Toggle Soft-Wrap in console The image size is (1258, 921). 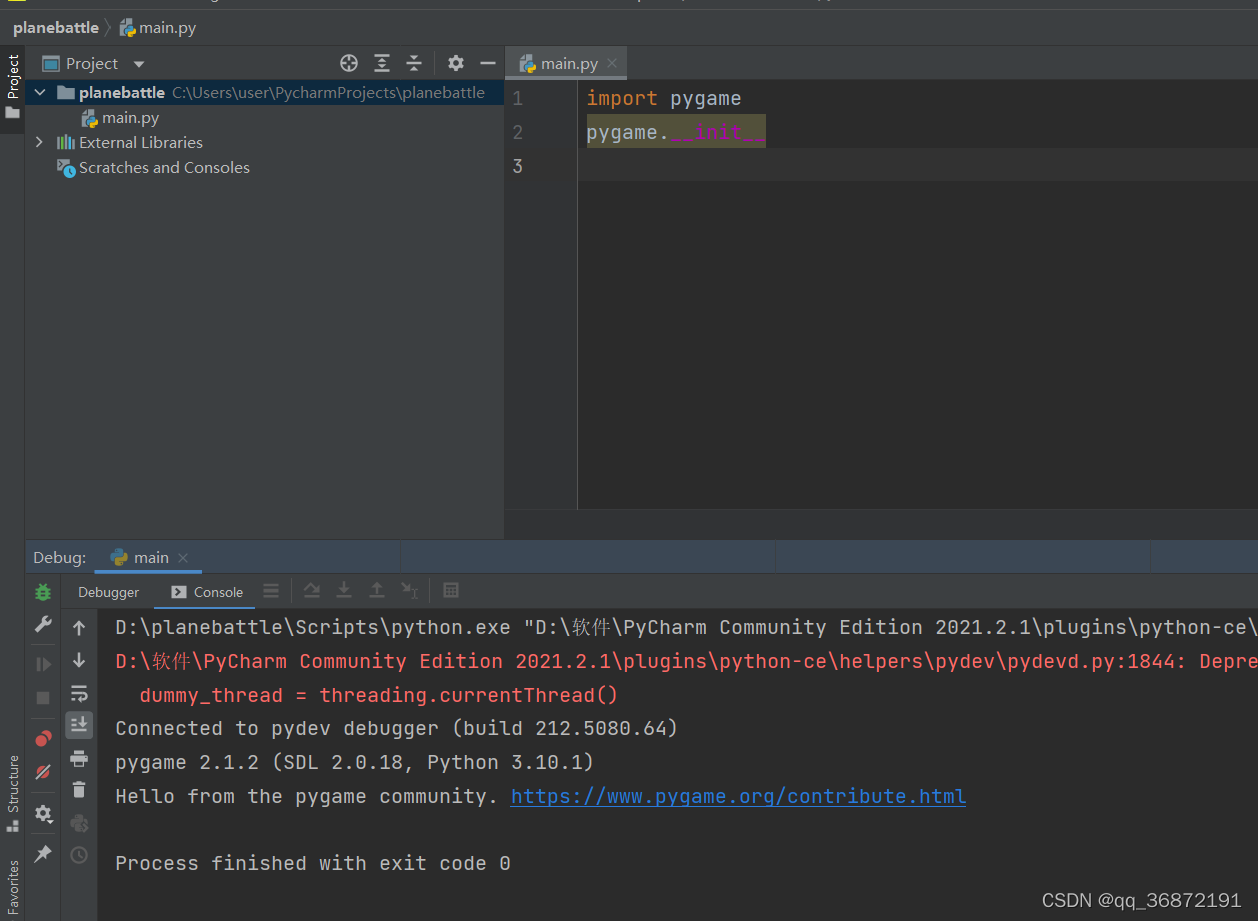pos(79,693)
